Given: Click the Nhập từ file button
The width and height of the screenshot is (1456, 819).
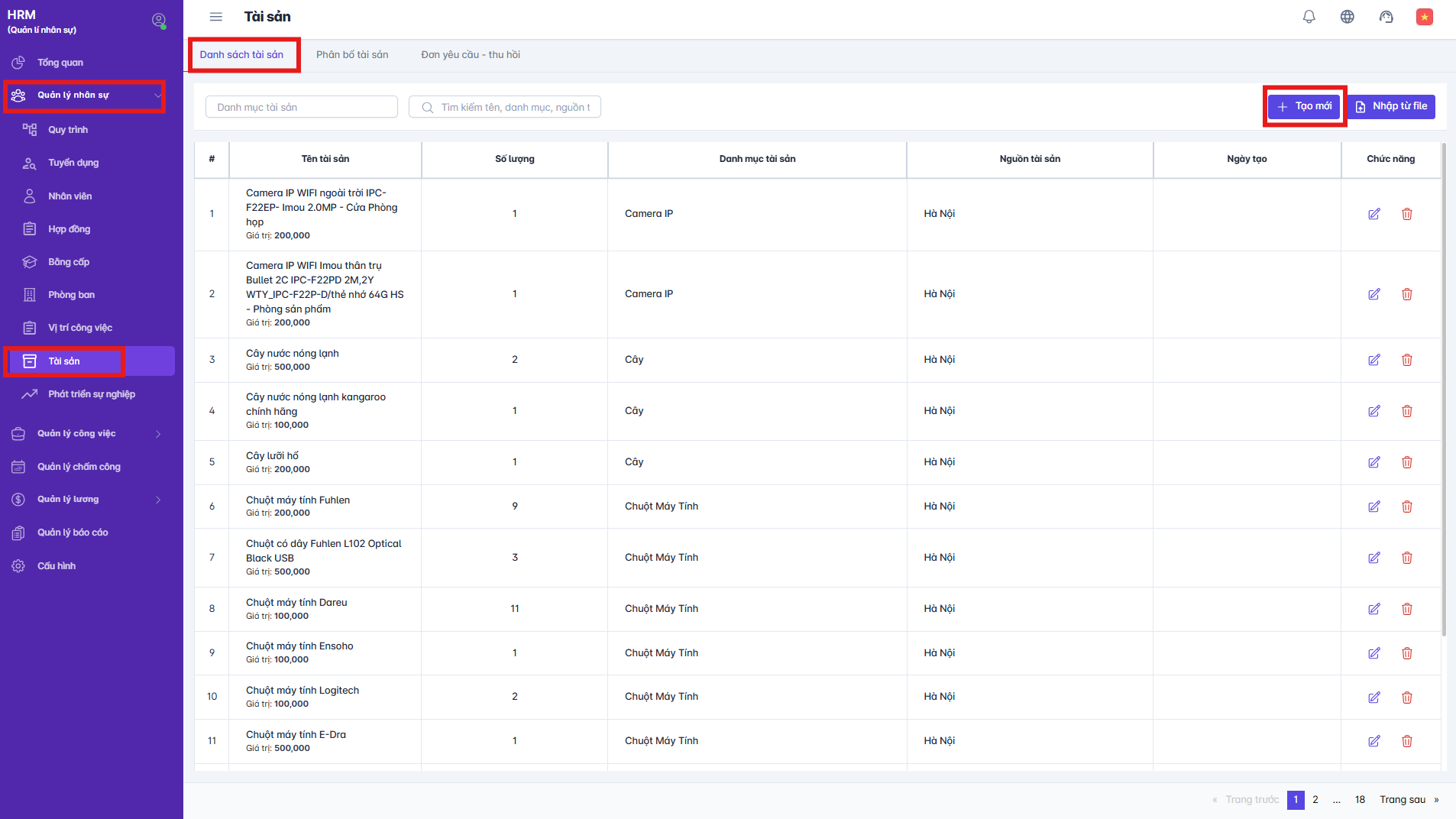Looking at the screenshot, I should (1391, 106).
